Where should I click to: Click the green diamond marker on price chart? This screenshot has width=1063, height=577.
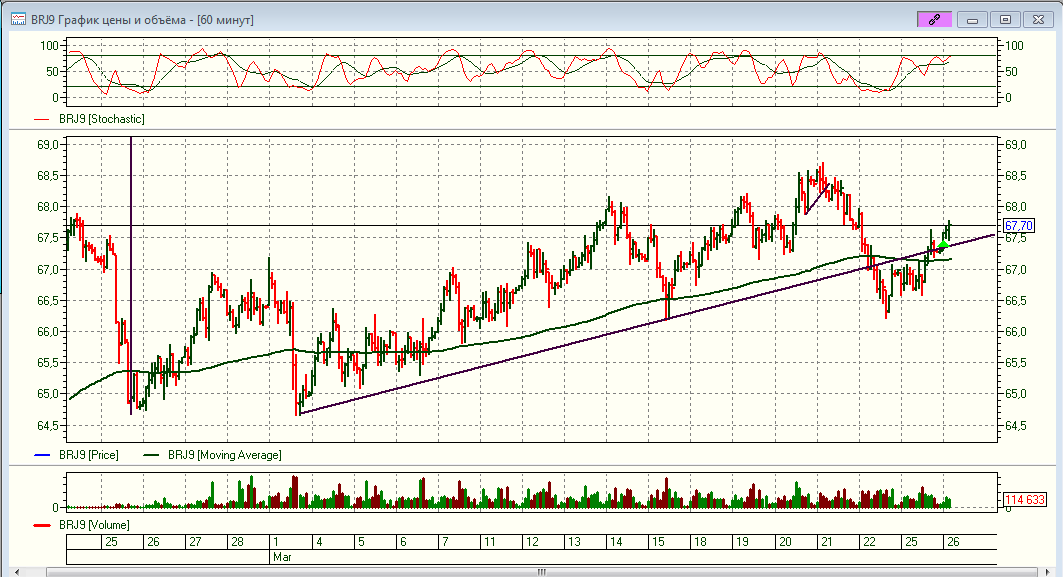942,245
